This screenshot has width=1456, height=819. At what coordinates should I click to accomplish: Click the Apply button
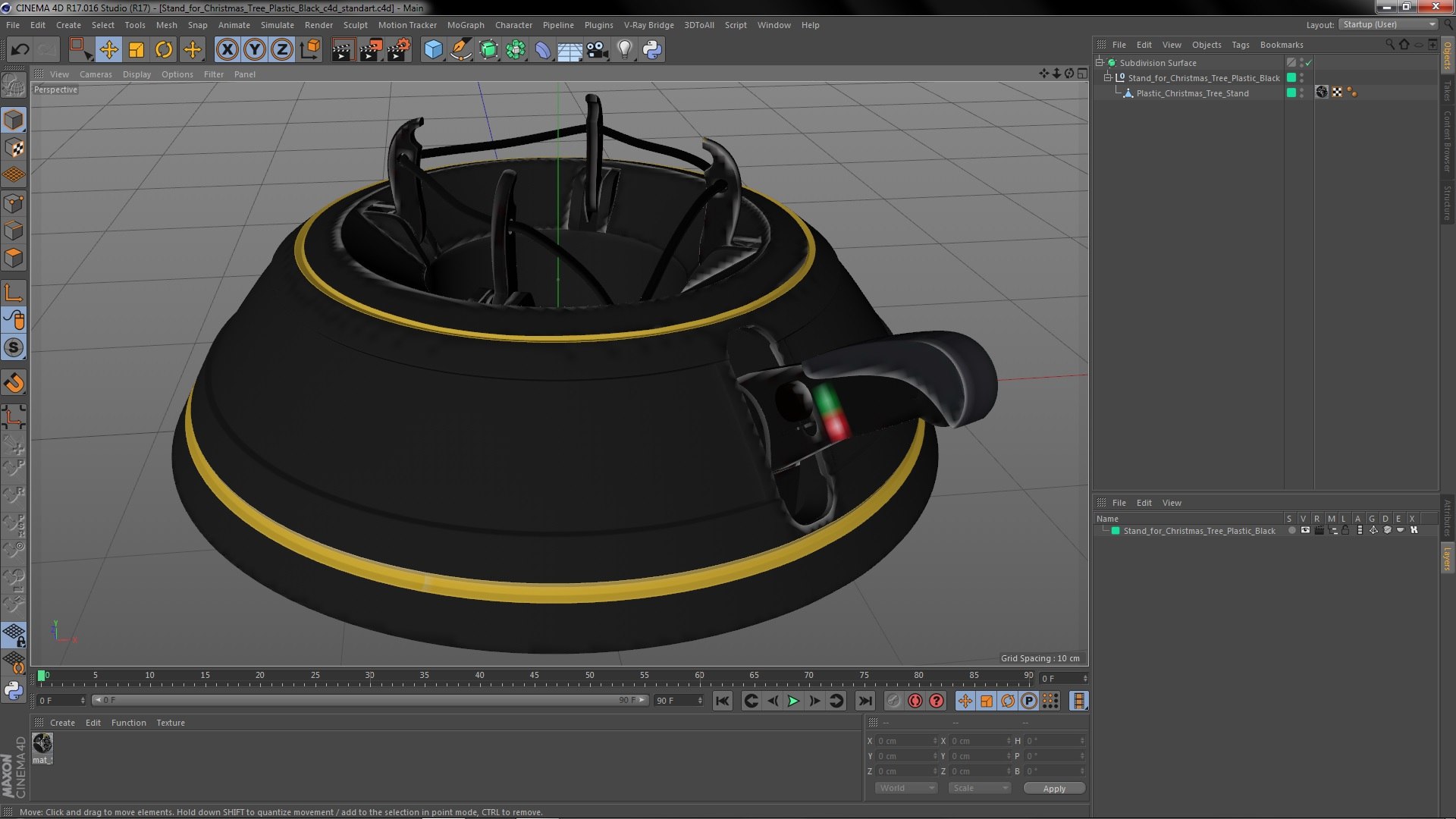(1054, 789)
